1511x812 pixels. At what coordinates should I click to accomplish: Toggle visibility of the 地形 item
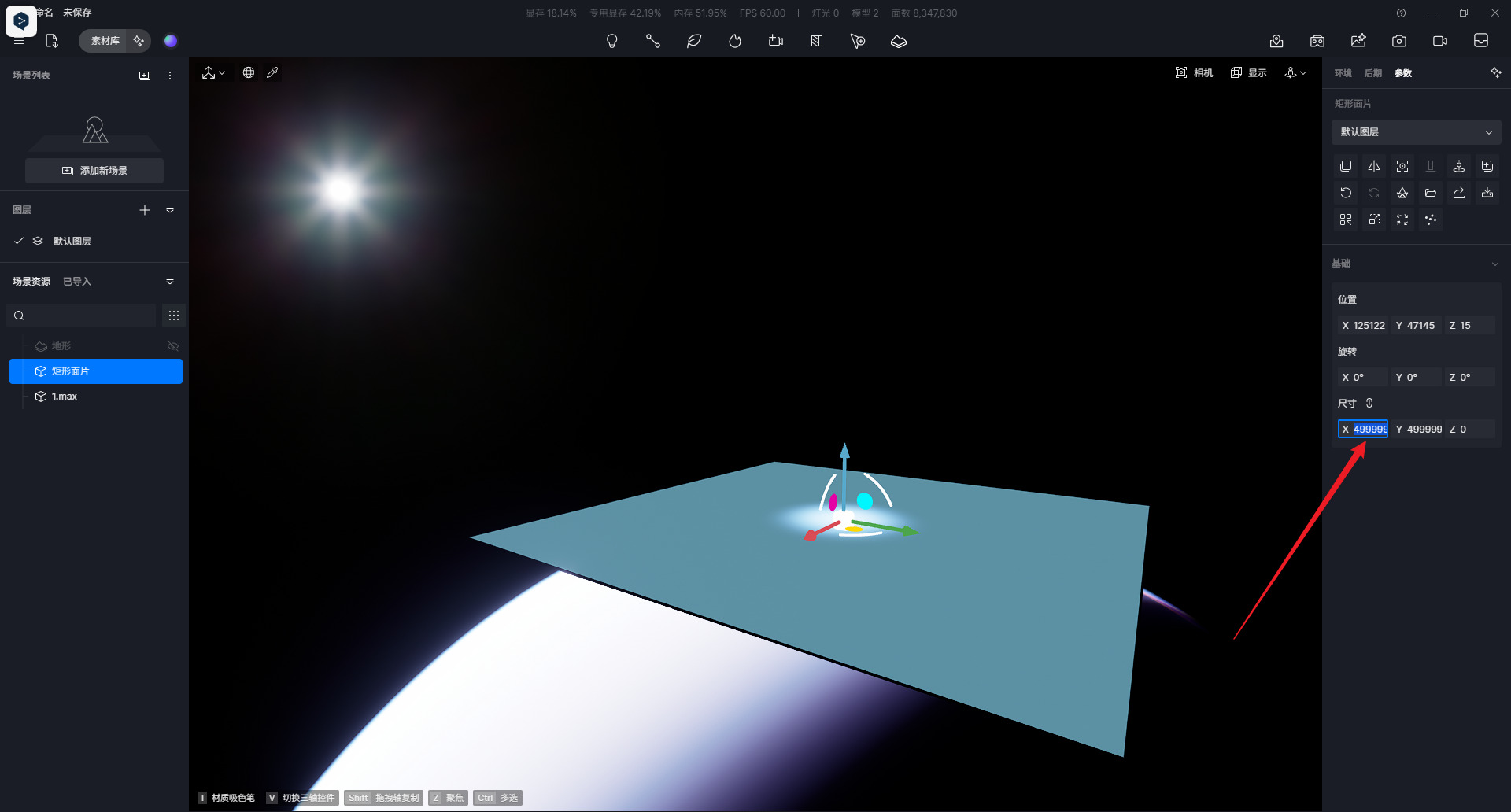pos(173,346)
